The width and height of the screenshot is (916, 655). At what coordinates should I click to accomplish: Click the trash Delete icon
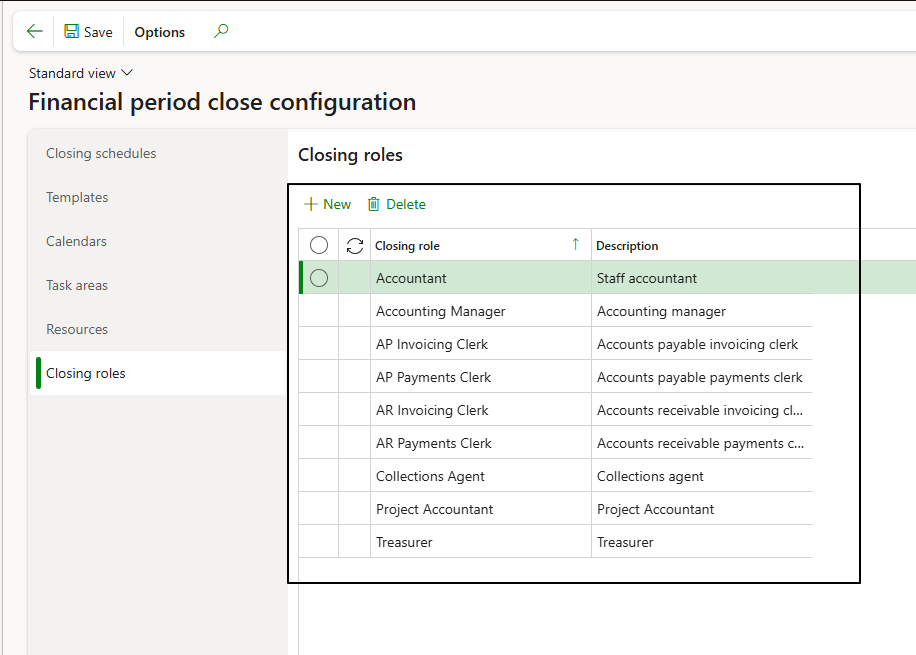pos(374,204)
